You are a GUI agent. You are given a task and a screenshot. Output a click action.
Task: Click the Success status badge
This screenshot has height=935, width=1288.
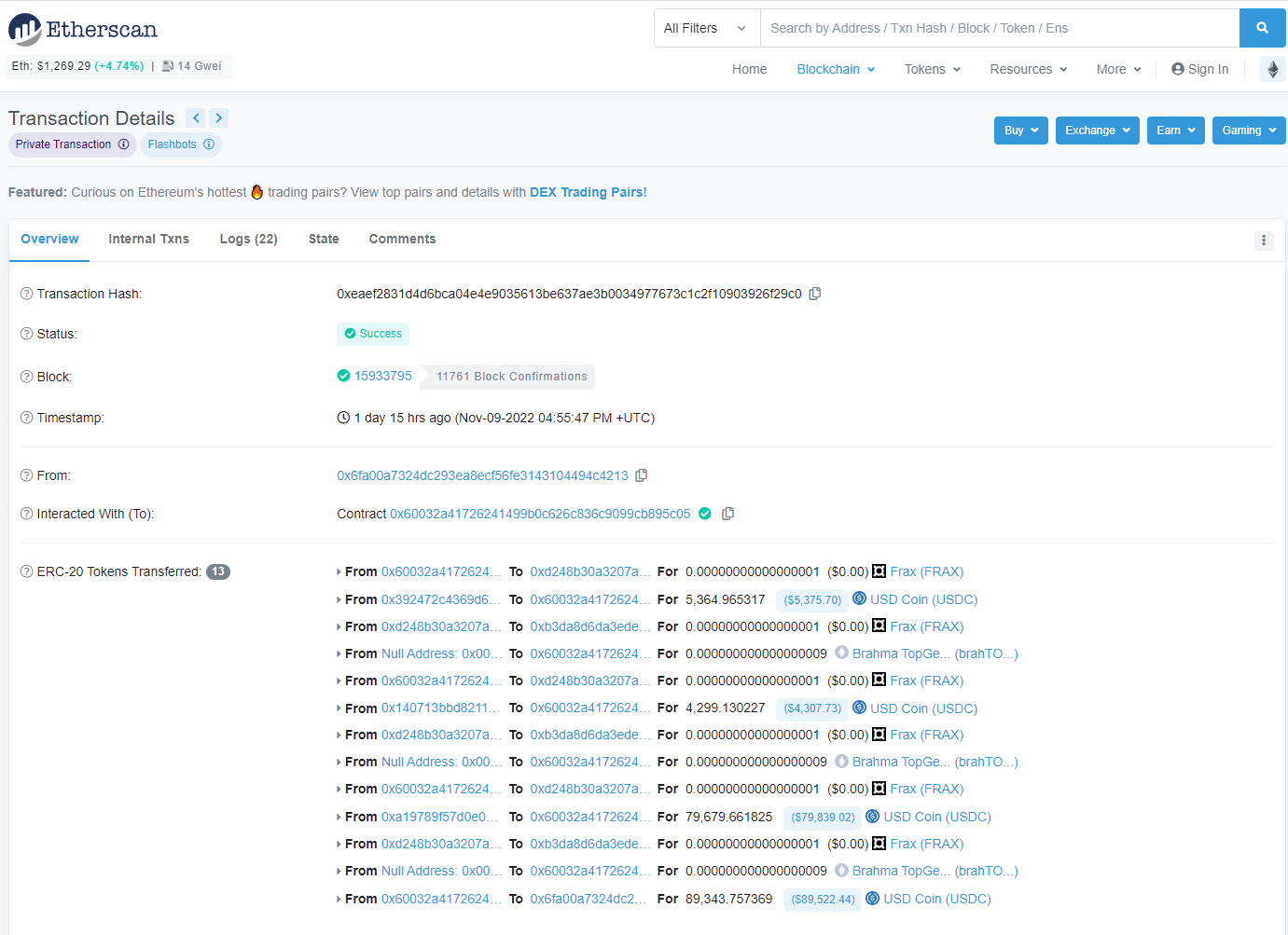[373, 334]
